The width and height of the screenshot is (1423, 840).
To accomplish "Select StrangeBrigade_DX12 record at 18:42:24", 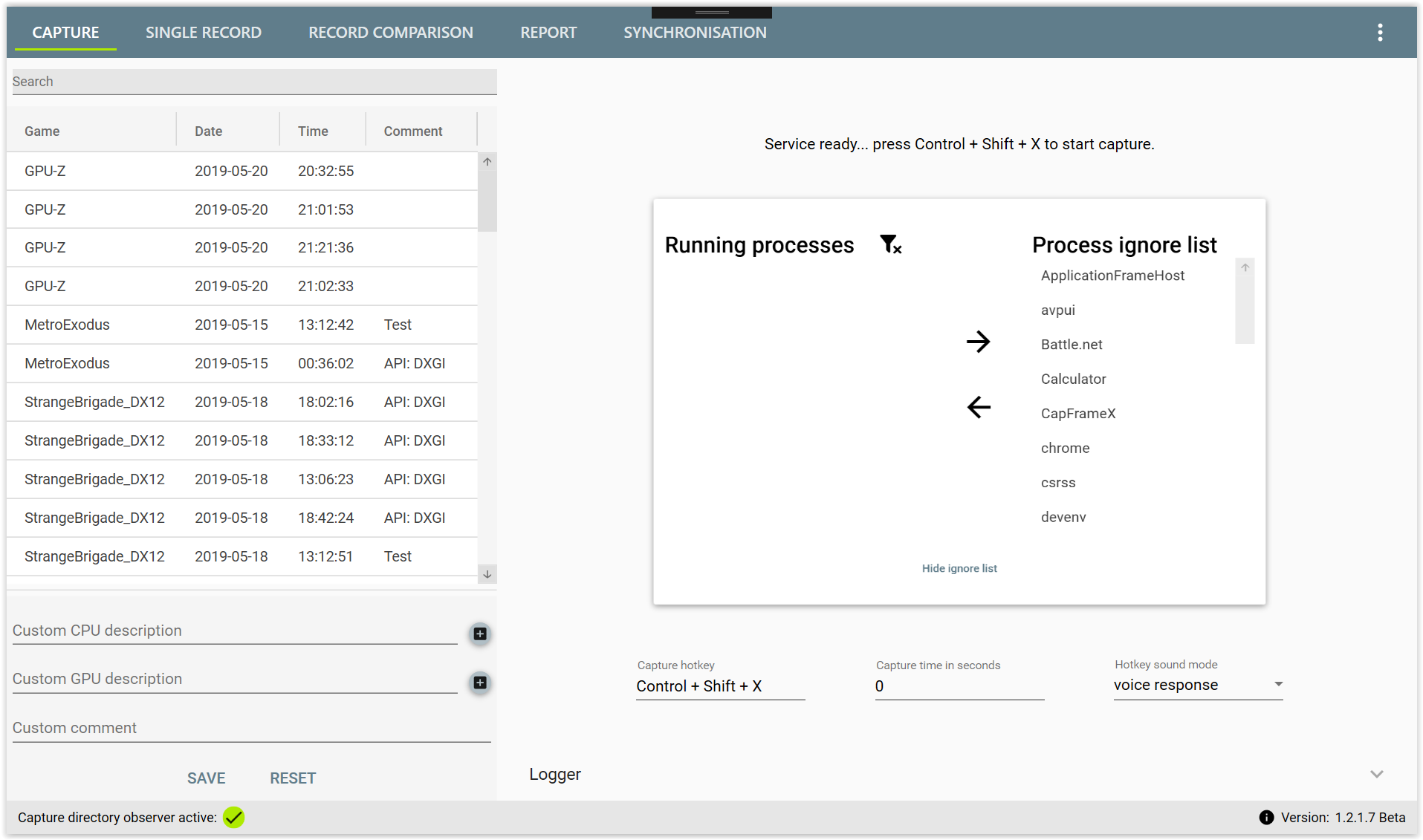I will pyautogui.click(x=242, y=518).
